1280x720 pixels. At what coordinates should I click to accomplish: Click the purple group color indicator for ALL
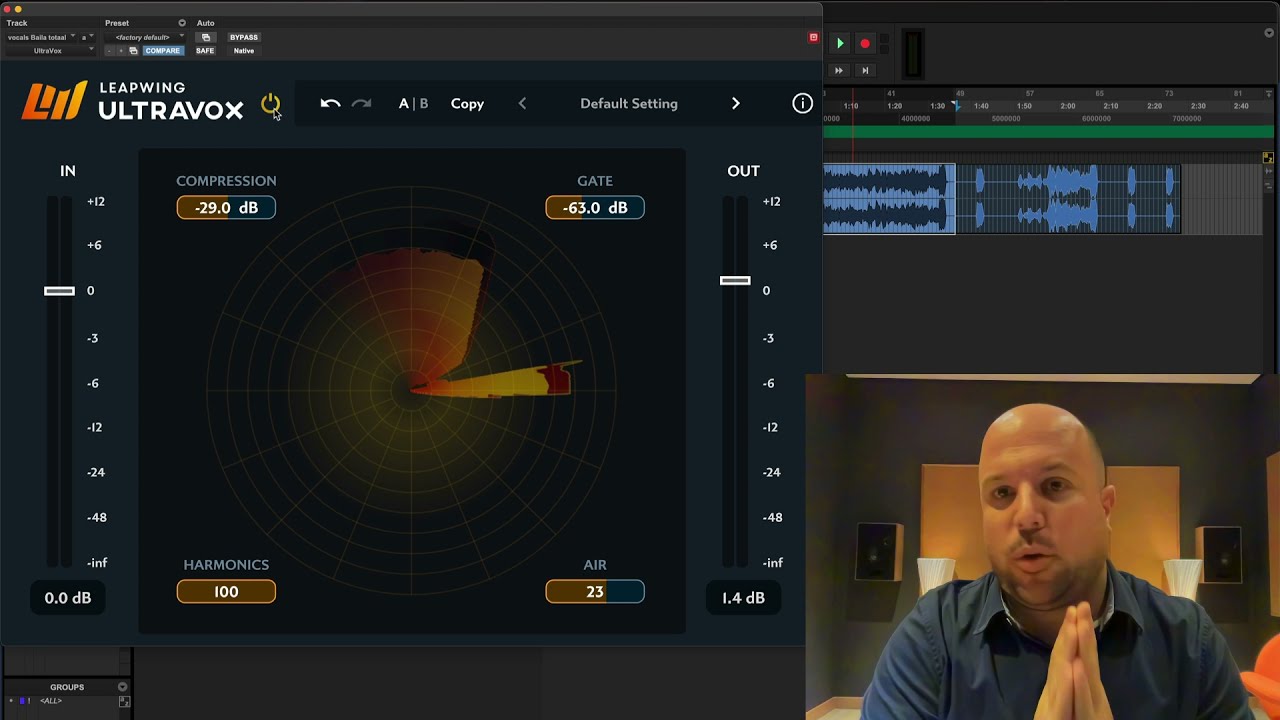coord(24,701)
